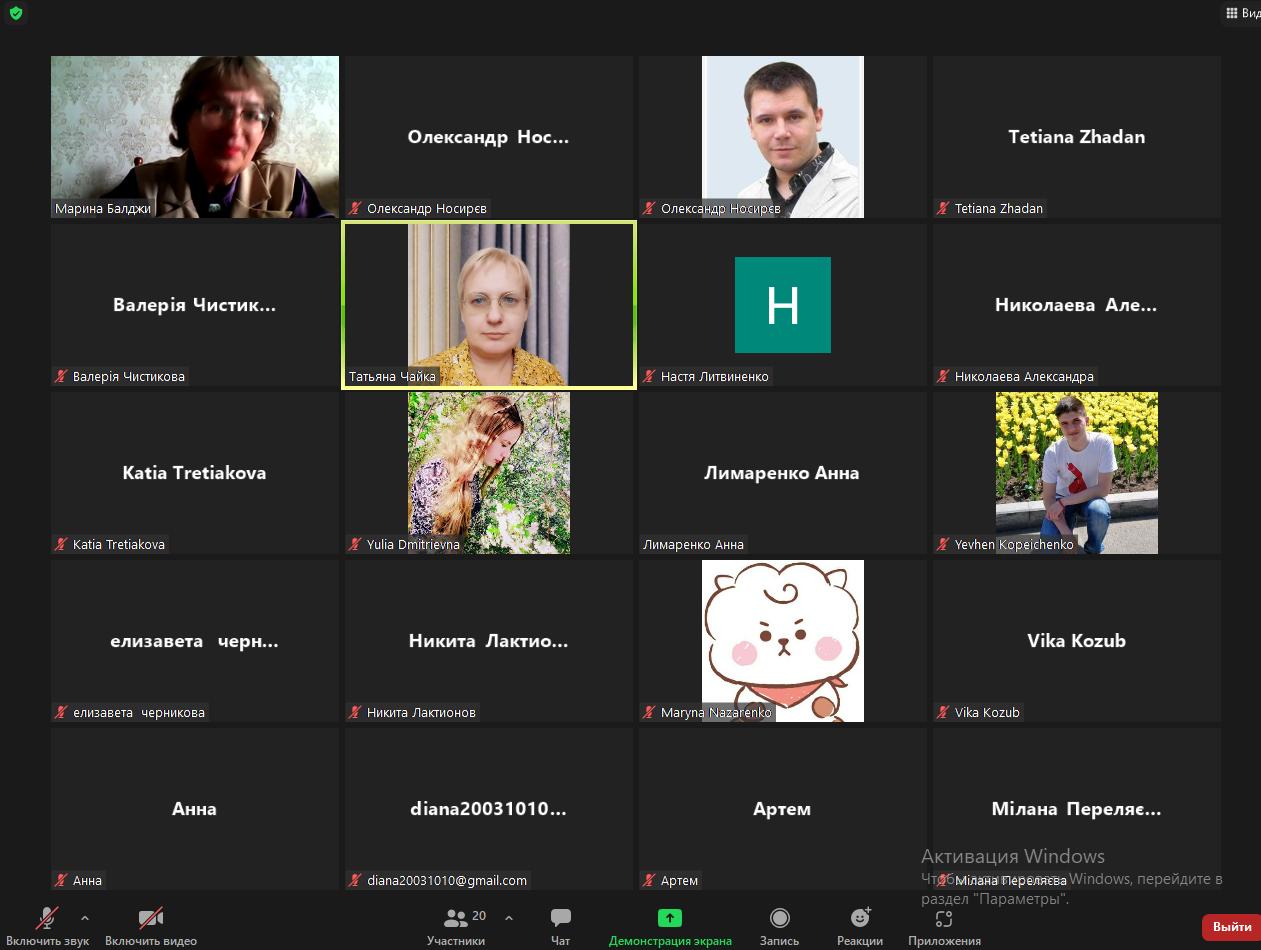The image size is (1261, 950).
Task: Click the green encryption shield icon
Action: coord(15,13)
